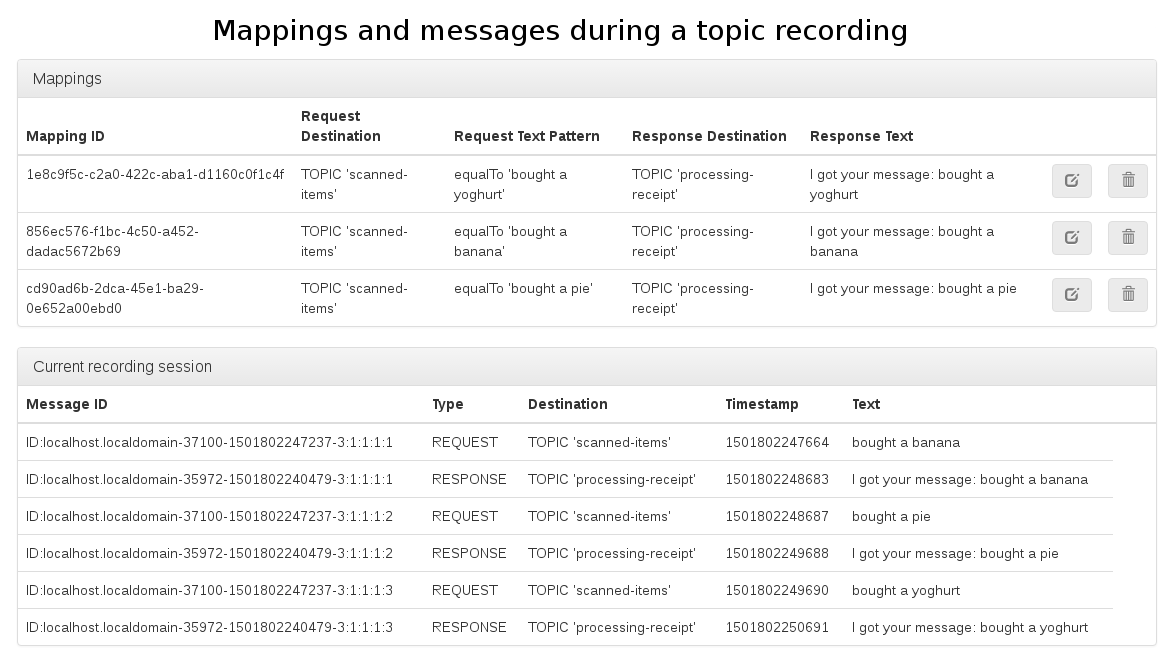Edit the 'bought a pie' mapping
The width and height of the screenshot is (1169, 660).
coord(1071,295)
